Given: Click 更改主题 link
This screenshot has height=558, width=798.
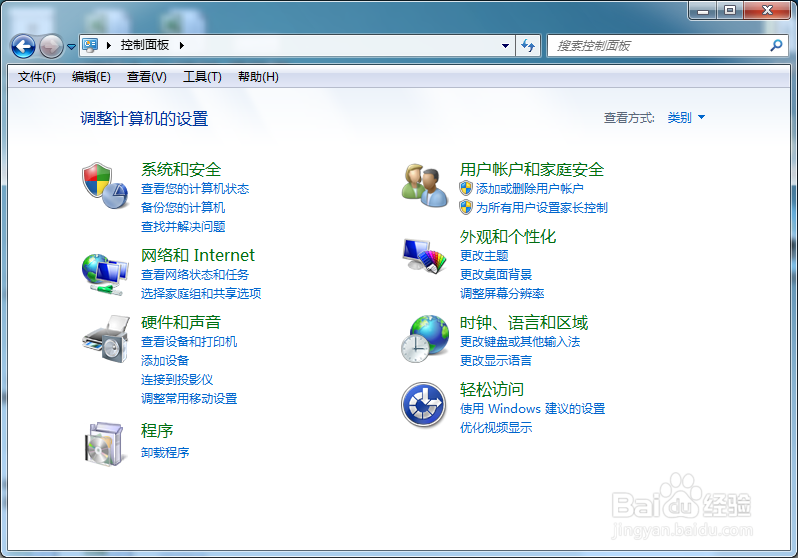Looking at the screenshot, I should (x=484, y=256).
